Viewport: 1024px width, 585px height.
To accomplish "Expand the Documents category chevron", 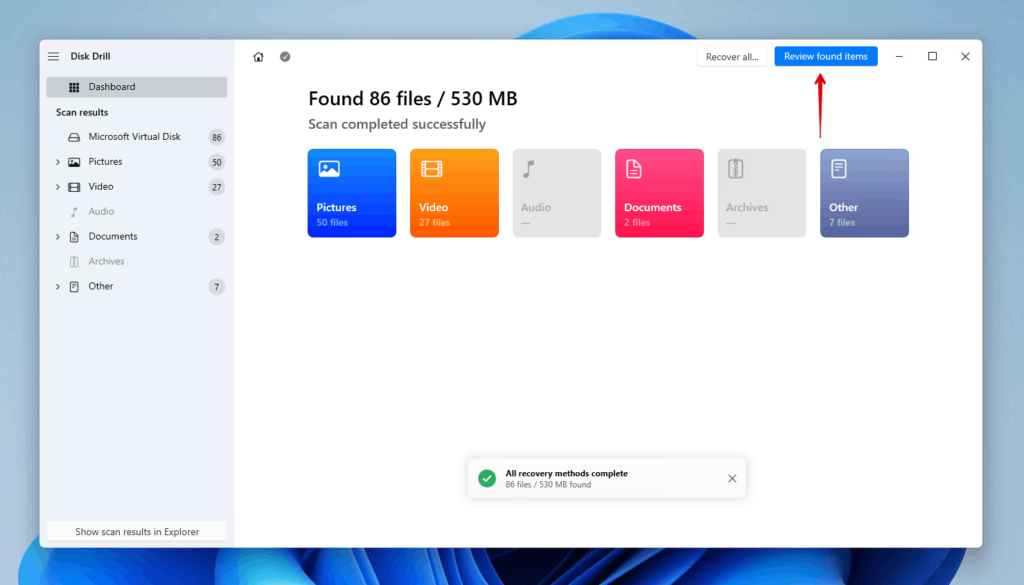I will (57, 236).
